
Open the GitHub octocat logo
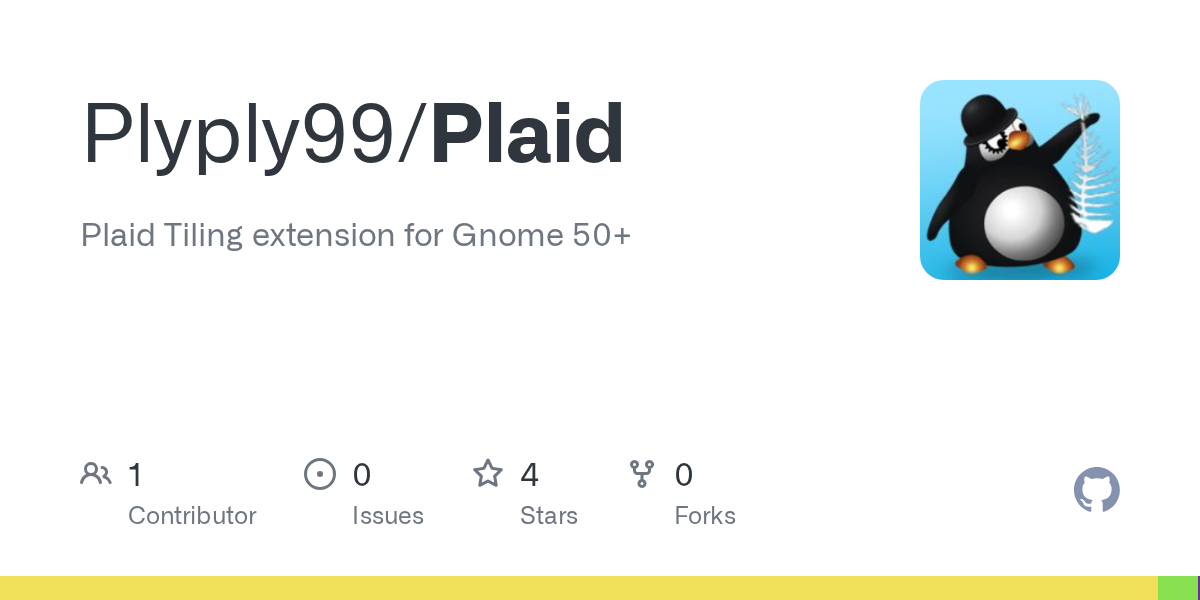pos(1097,490)
